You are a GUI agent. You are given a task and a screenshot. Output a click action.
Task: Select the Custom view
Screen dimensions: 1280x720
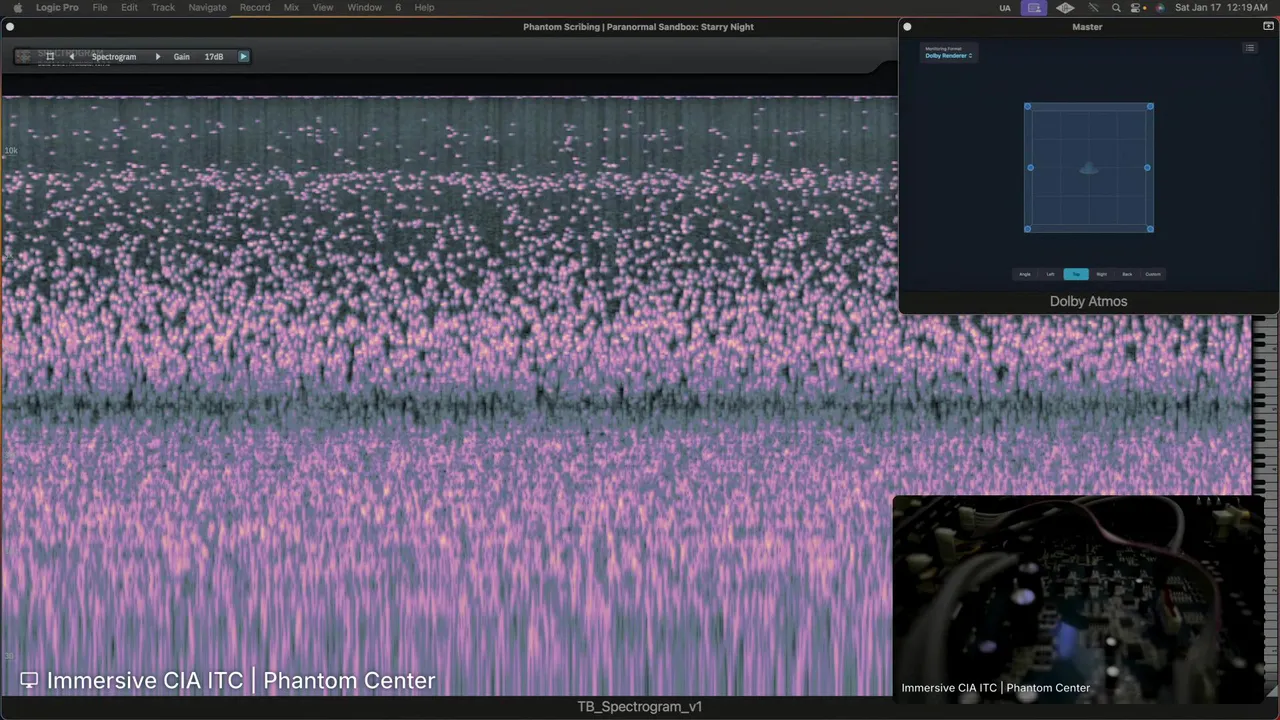[1153, 274]
